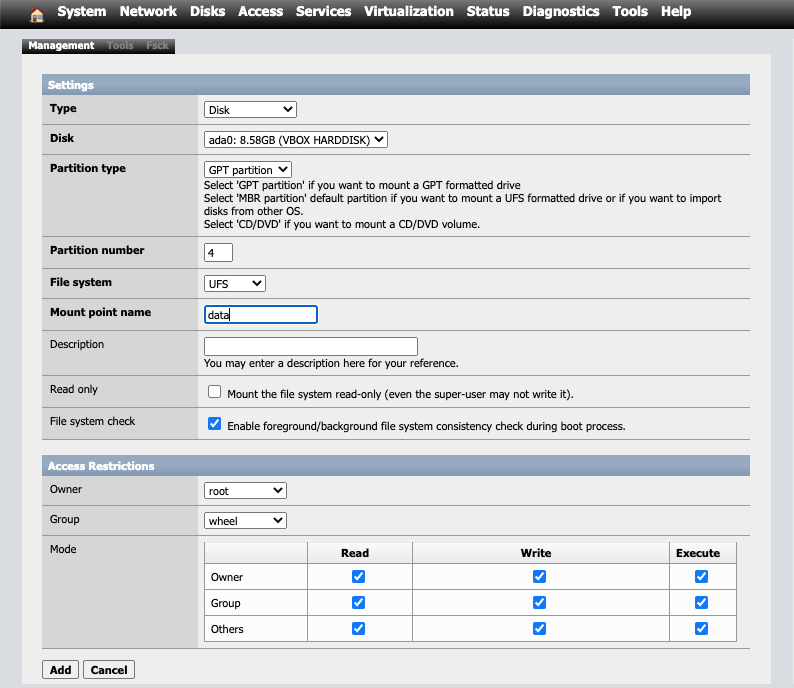Uncheck Others Read permission
Viewport: 794px width, 688px height.
pyautogui.click(x=359, y=628)
